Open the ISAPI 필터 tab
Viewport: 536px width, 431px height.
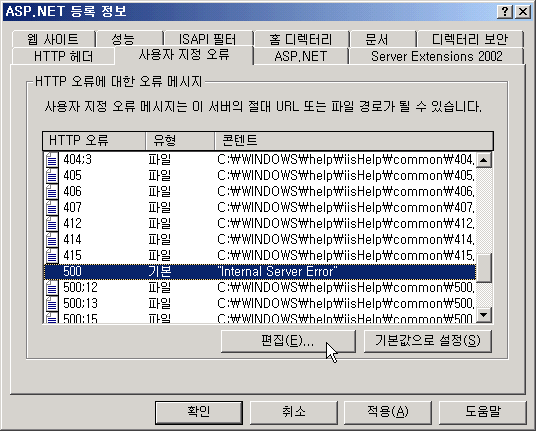(x=207, y=39)
